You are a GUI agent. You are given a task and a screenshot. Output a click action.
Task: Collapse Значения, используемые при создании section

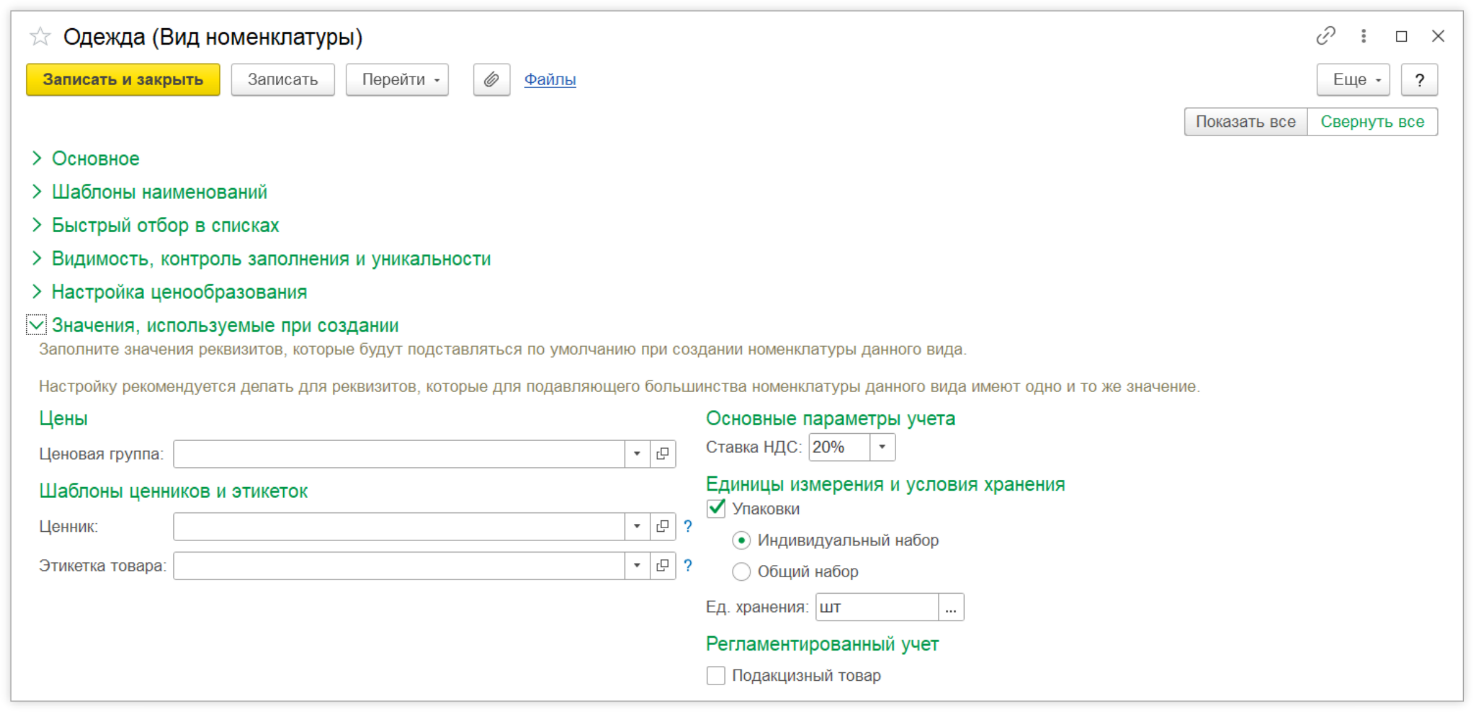click(37, 325)
